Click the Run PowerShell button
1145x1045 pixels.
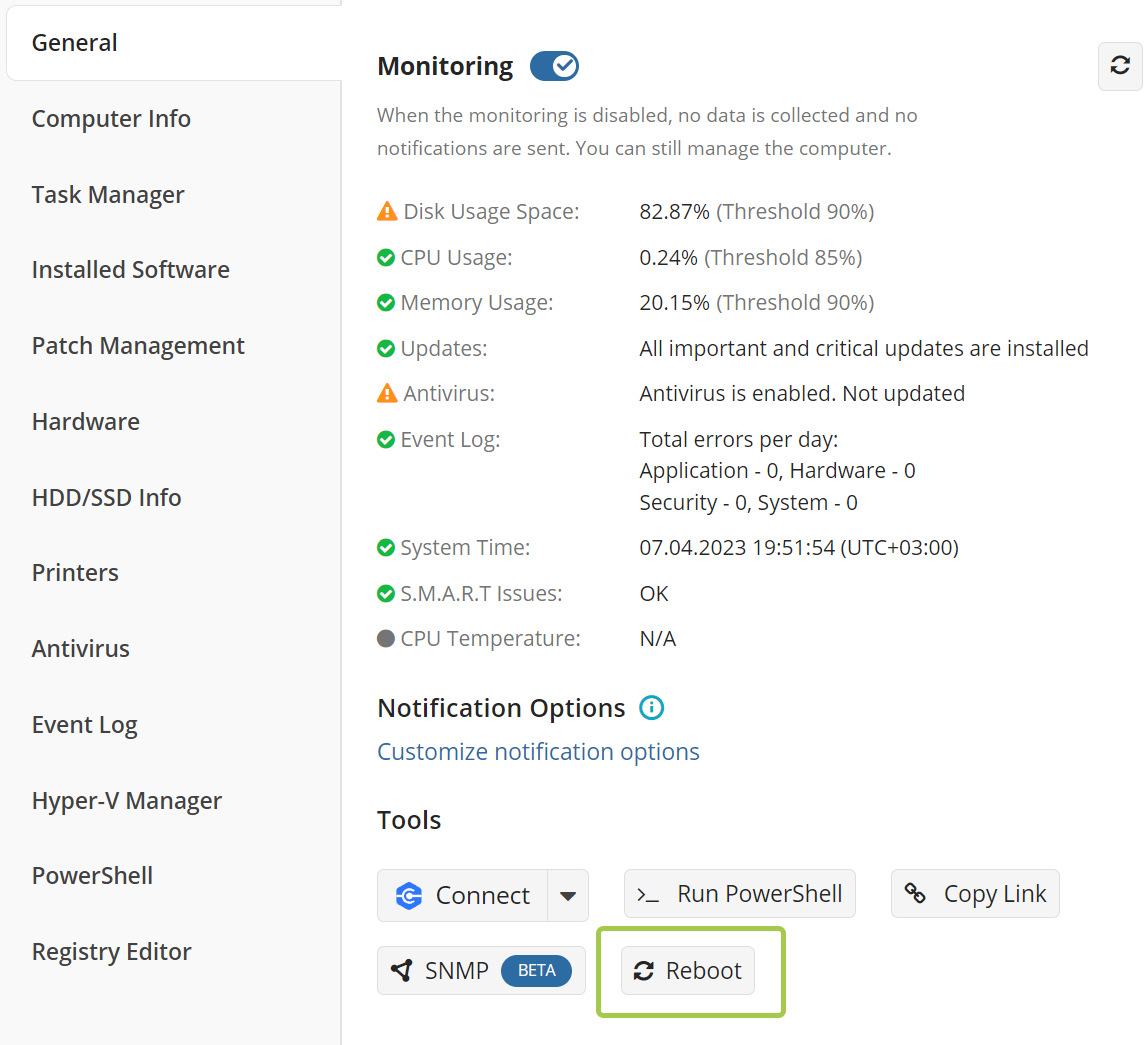[x=740, y=893]
